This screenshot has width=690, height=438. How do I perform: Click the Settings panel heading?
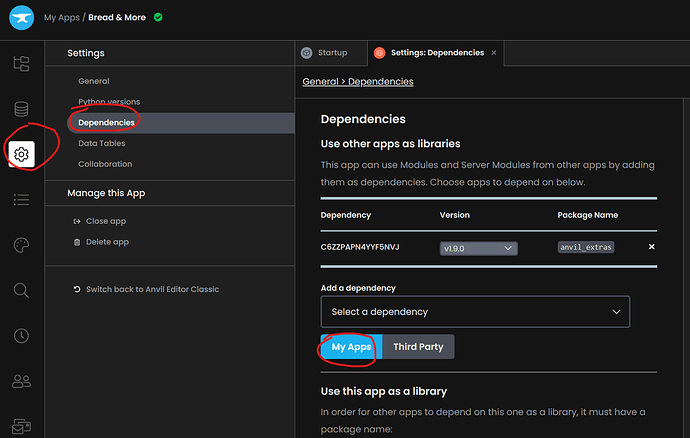pos(86,53)
